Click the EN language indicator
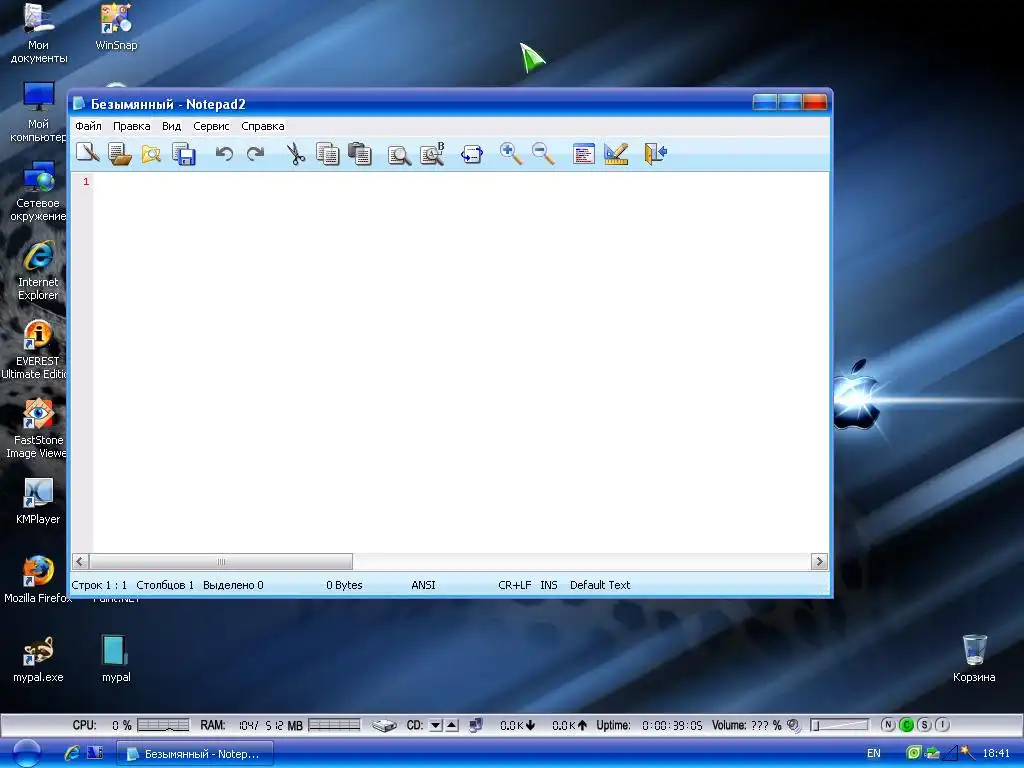1024x768 pixels. point(874,754)
